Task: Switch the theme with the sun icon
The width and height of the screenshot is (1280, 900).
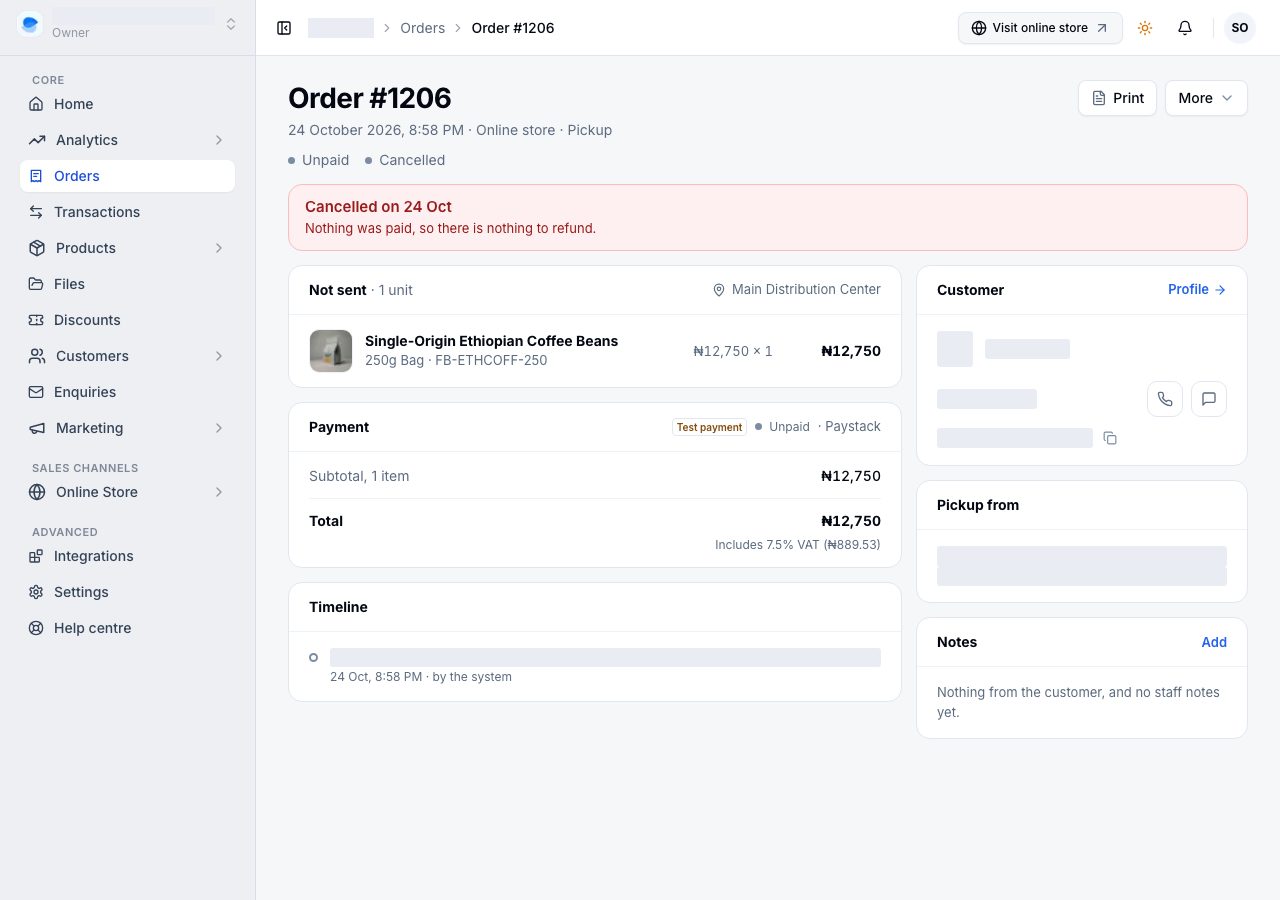Action: [1145, 28]
